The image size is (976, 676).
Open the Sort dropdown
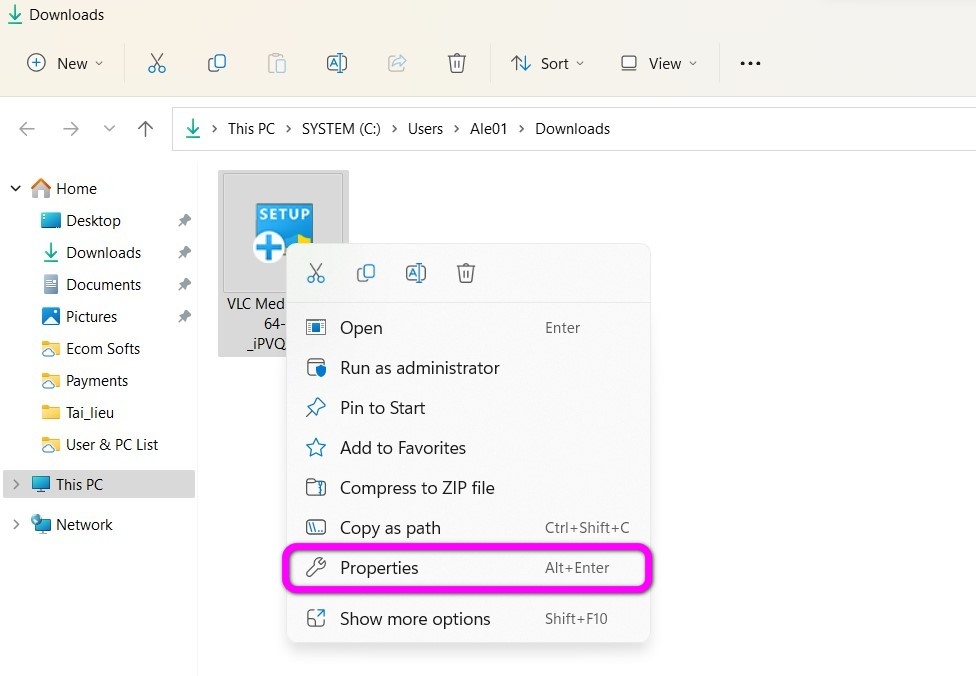(547, 63)
